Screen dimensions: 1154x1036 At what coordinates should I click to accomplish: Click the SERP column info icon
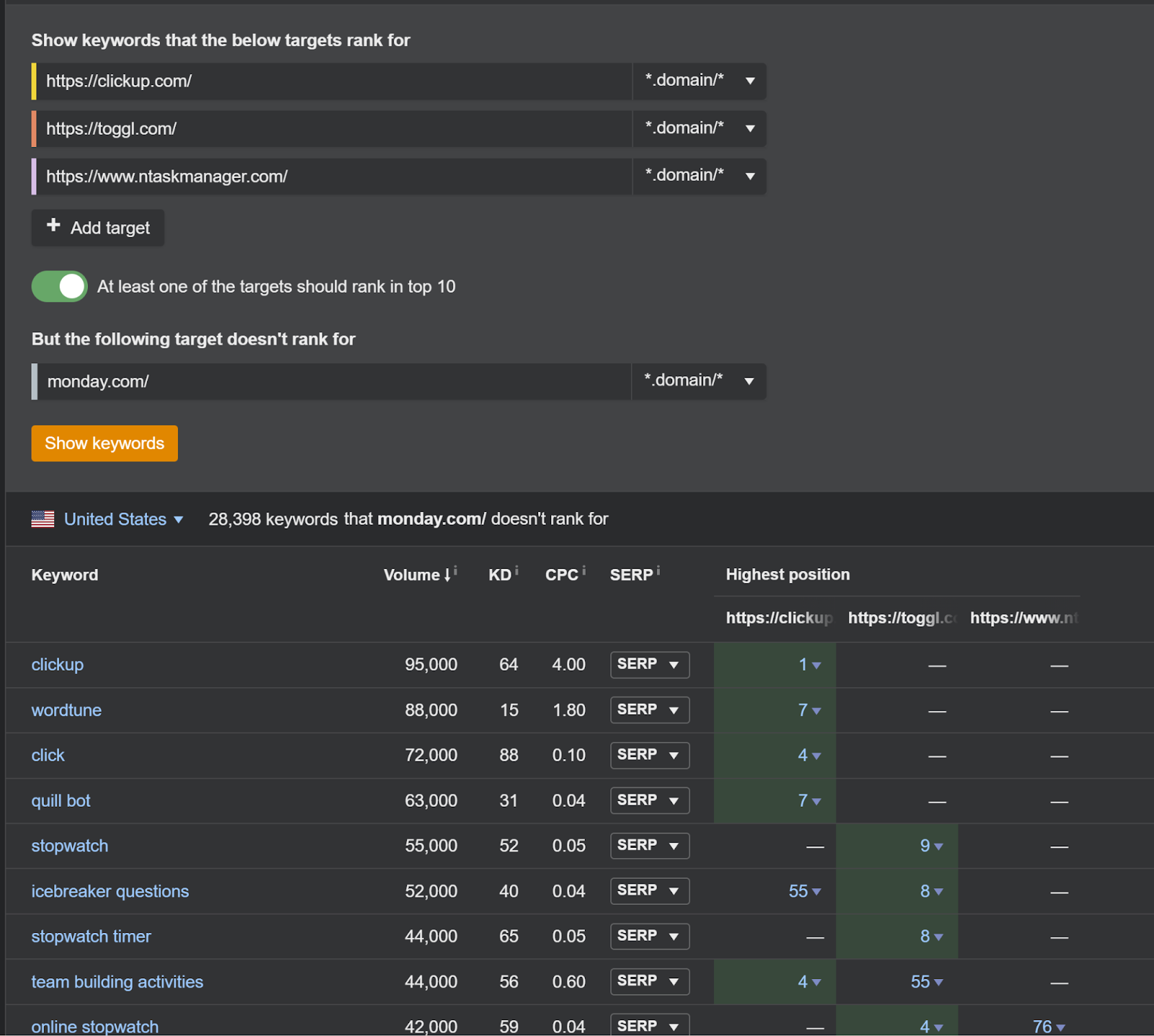[658, 570]
